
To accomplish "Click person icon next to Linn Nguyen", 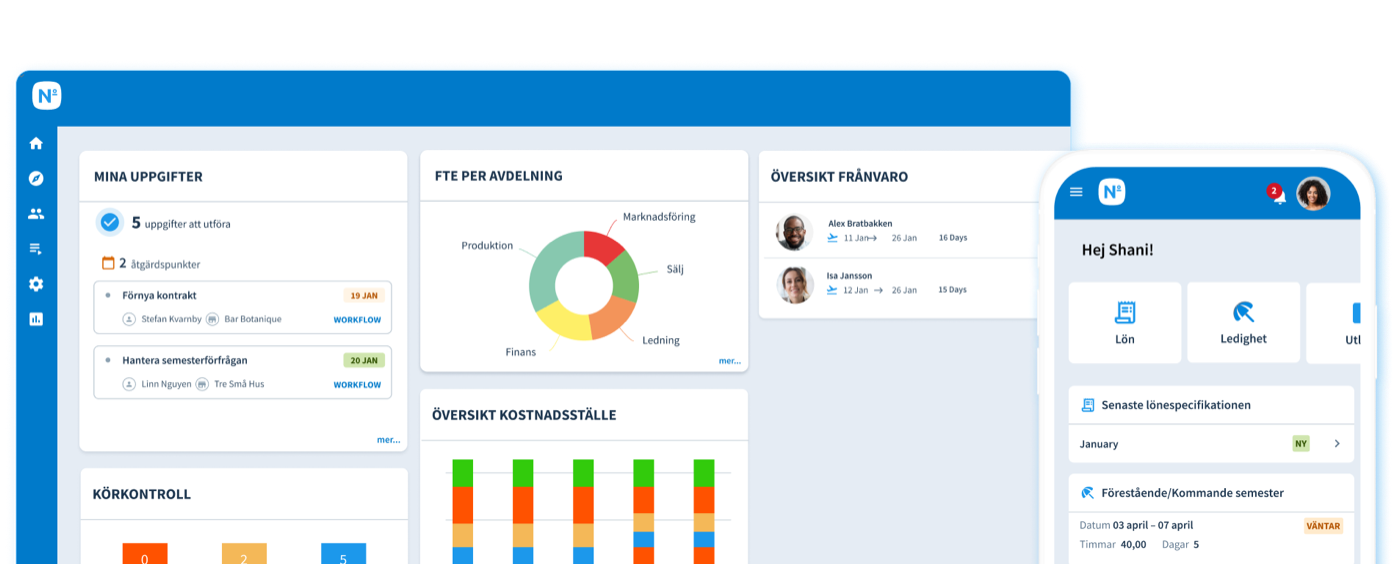I will 129,384.
